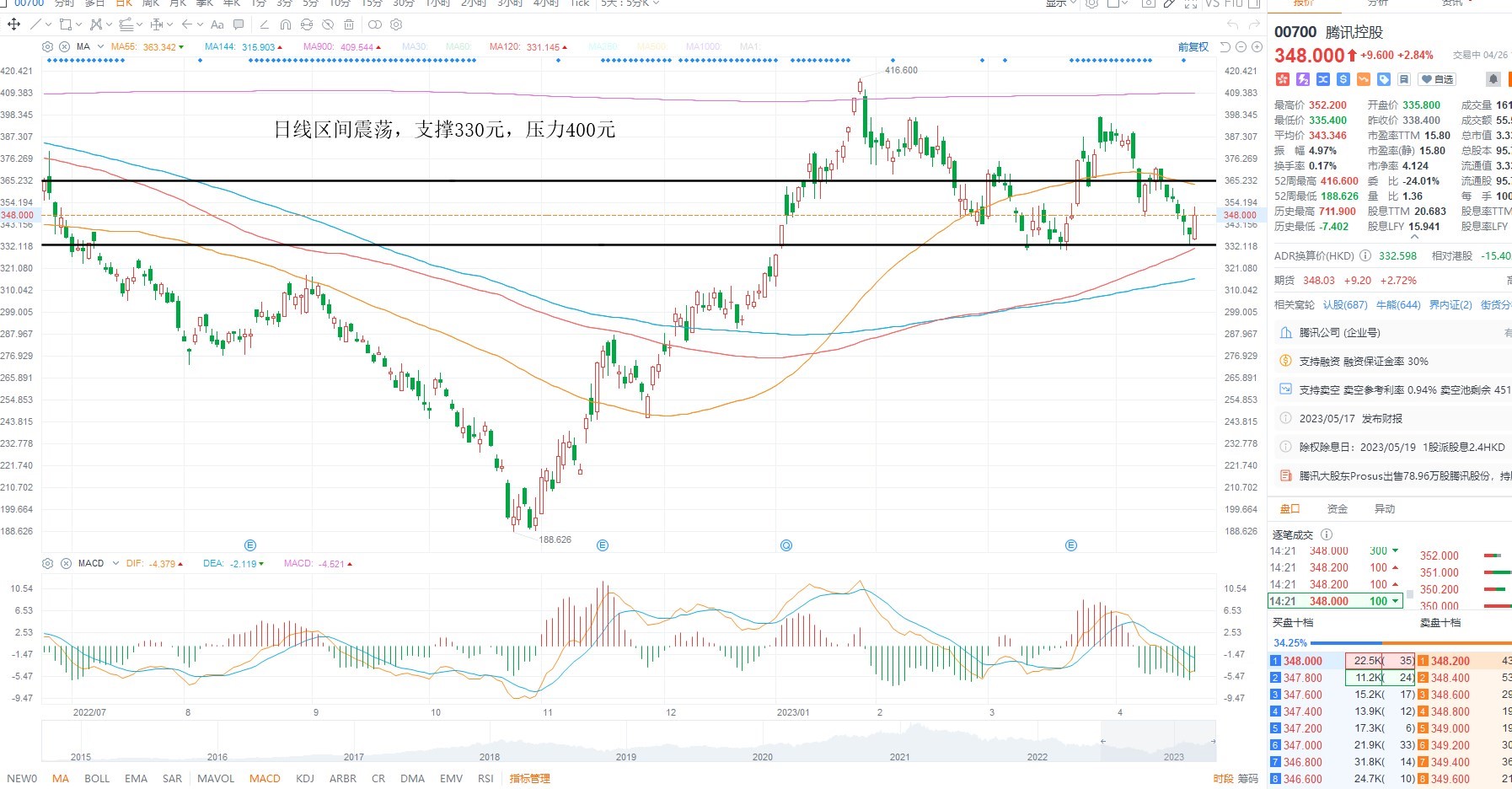This screenshot has height=789, width=1512.
Task: Pick the arrow marker tool
Action: [x=187, y=24]
